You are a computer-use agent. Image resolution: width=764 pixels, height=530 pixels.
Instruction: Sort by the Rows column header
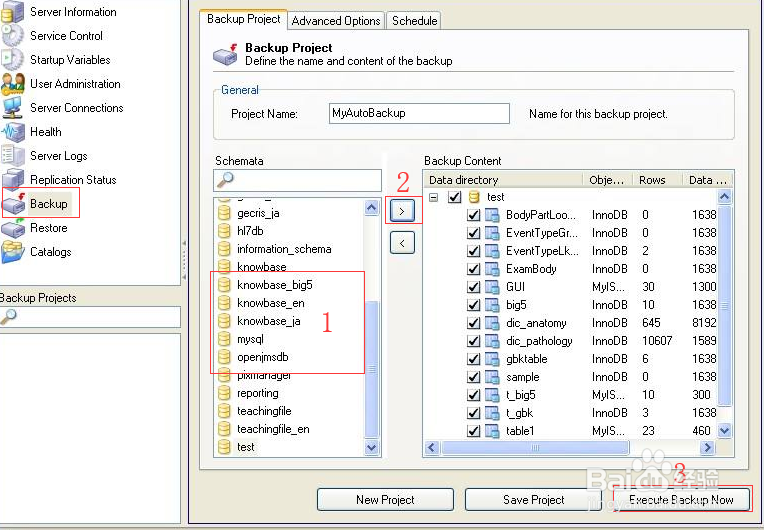point(658,180)
